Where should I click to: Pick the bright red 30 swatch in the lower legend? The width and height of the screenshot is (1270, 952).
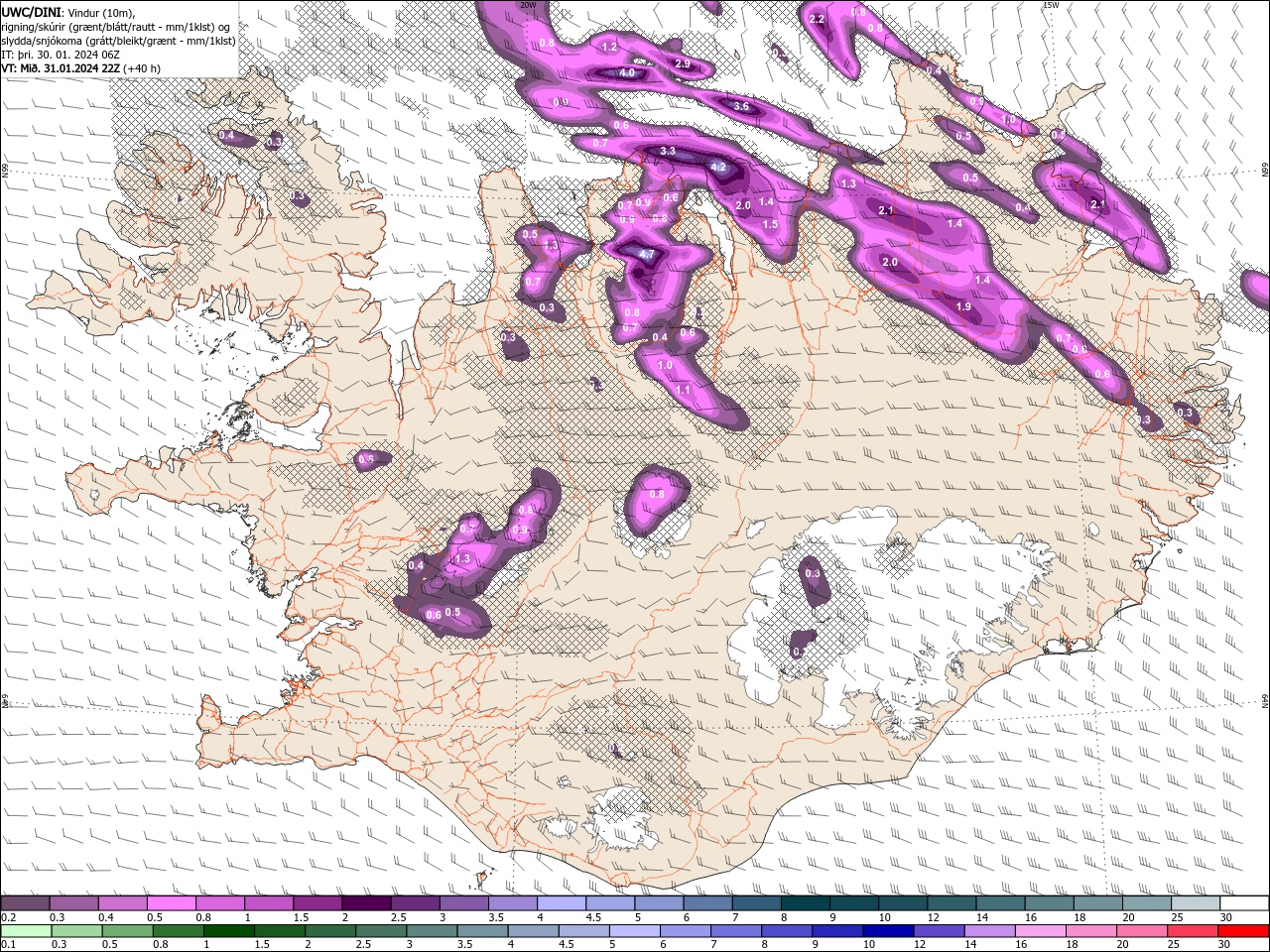1244,930
